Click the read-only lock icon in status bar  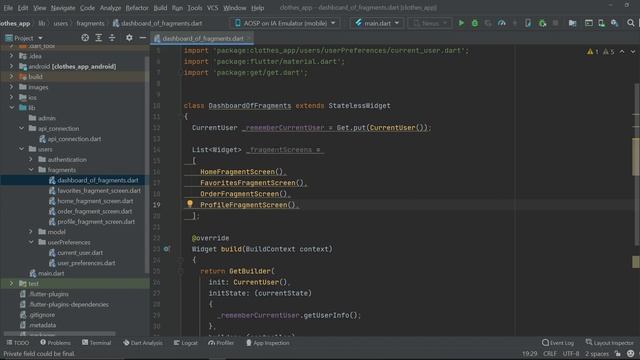618,353
